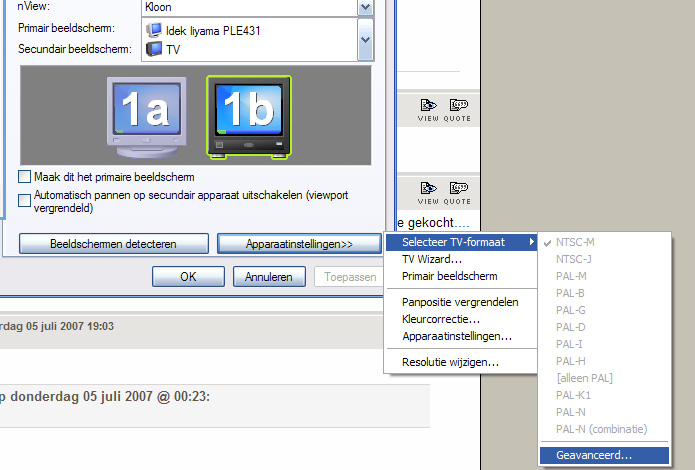
Task: Open Kleurcorrectie menu item
Action: point(461,319)
